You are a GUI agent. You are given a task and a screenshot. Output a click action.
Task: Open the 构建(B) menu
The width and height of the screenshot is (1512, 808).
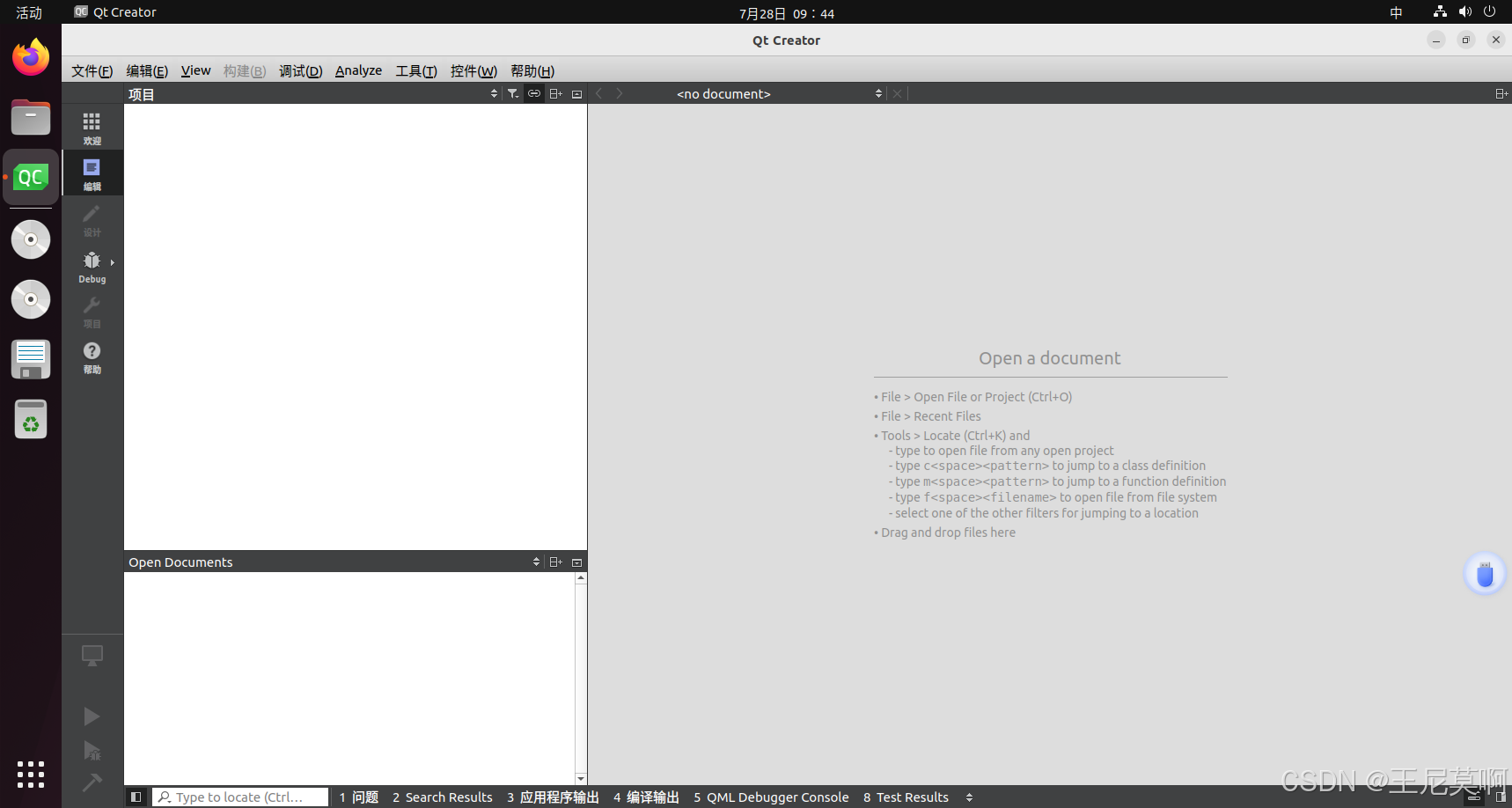(x=244, y=70)
